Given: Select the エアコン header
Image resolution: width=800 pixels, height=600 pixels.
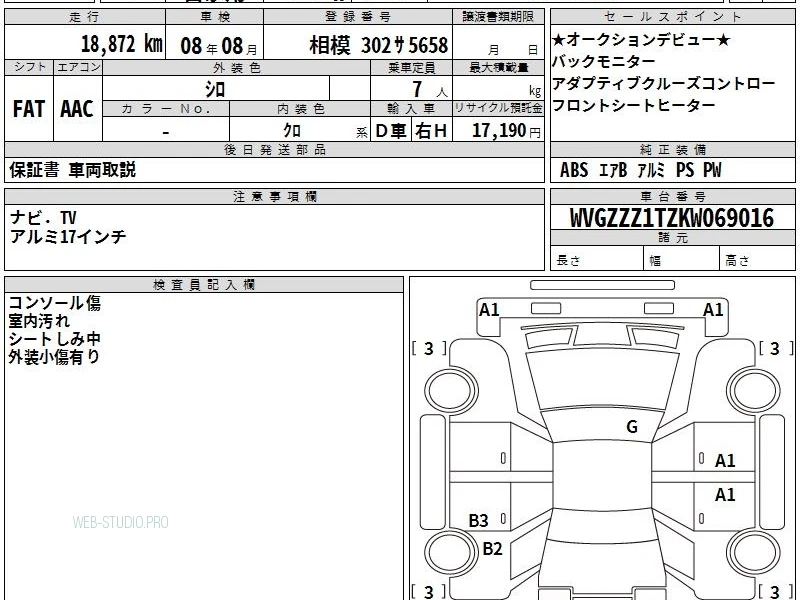Looking at the screenshot, I should (78, 67).
